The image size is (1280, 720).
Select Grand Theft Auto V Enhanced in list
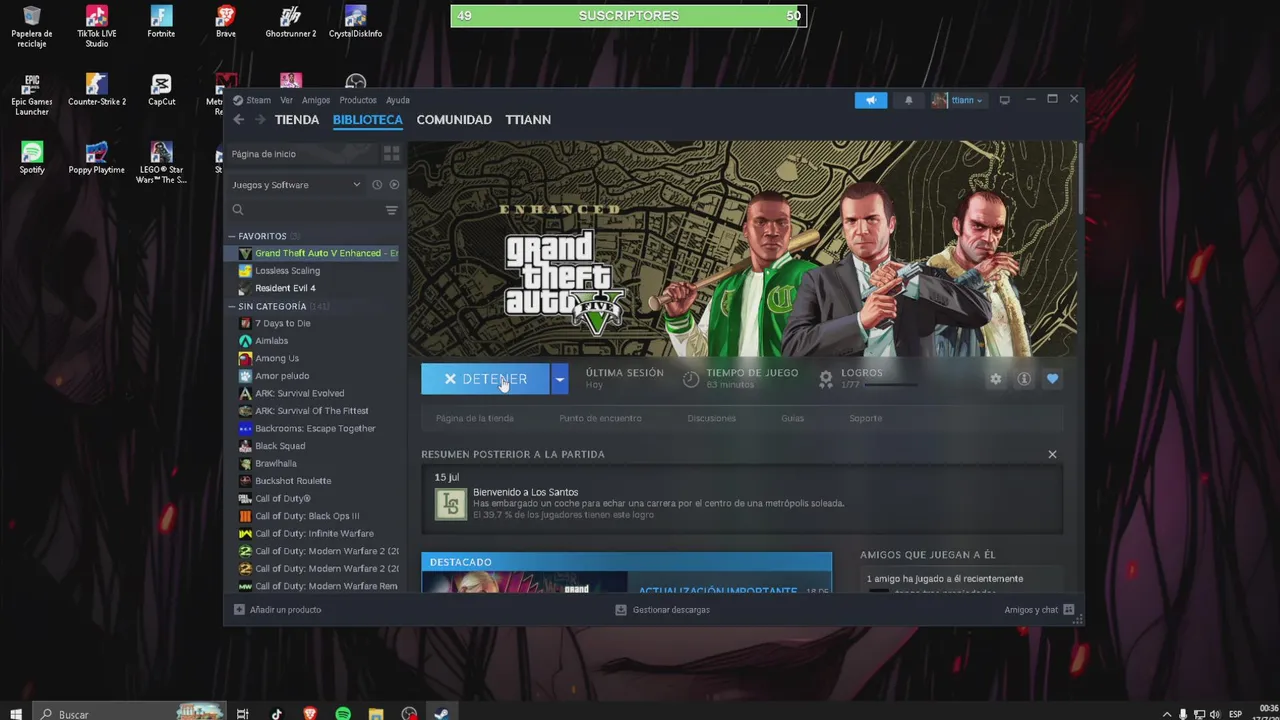tap(312, 253)
